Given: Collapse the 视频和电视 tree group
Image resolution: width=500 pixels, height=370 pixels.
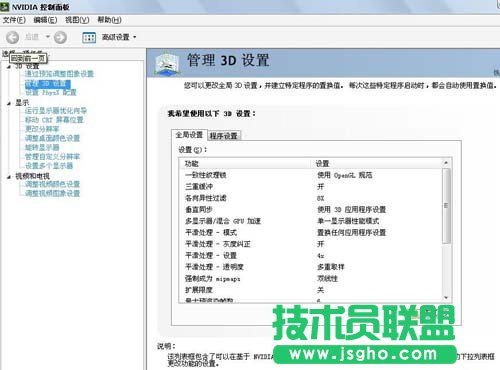Looking at the screenshot, I should 9,177.
